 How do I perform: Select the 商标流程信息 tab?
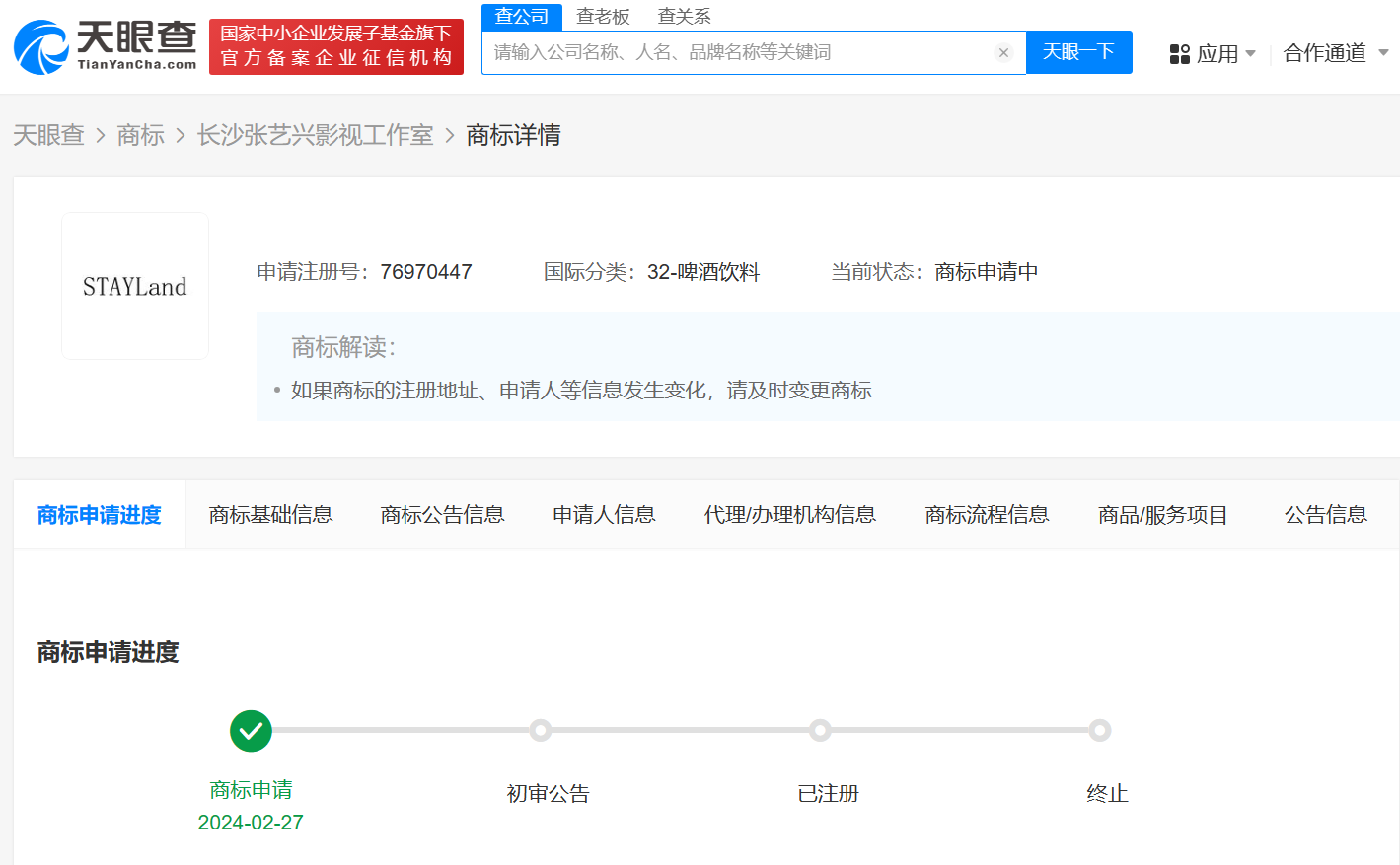click(x=988, y=515)
